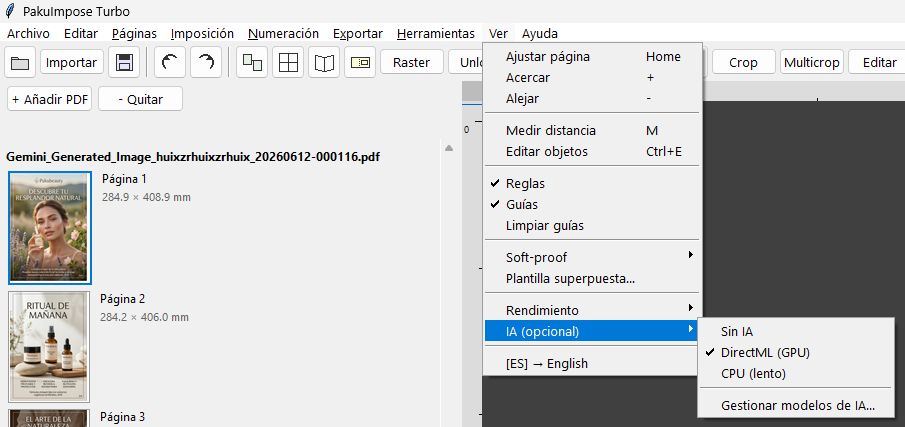The height and width of the screenshot is (427, 905).
Task: Open the Páginas menu
Action: point(134,33)
